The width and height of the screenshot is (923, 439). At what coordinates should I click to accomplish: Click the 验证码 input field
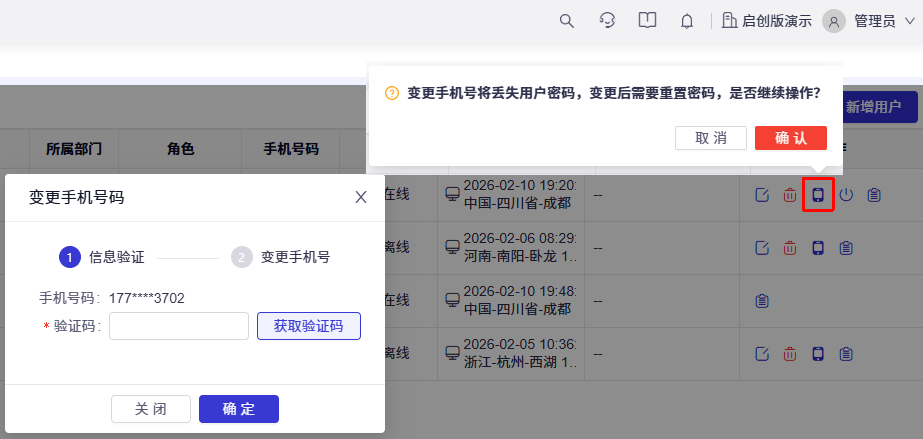(x=179, y=326)
